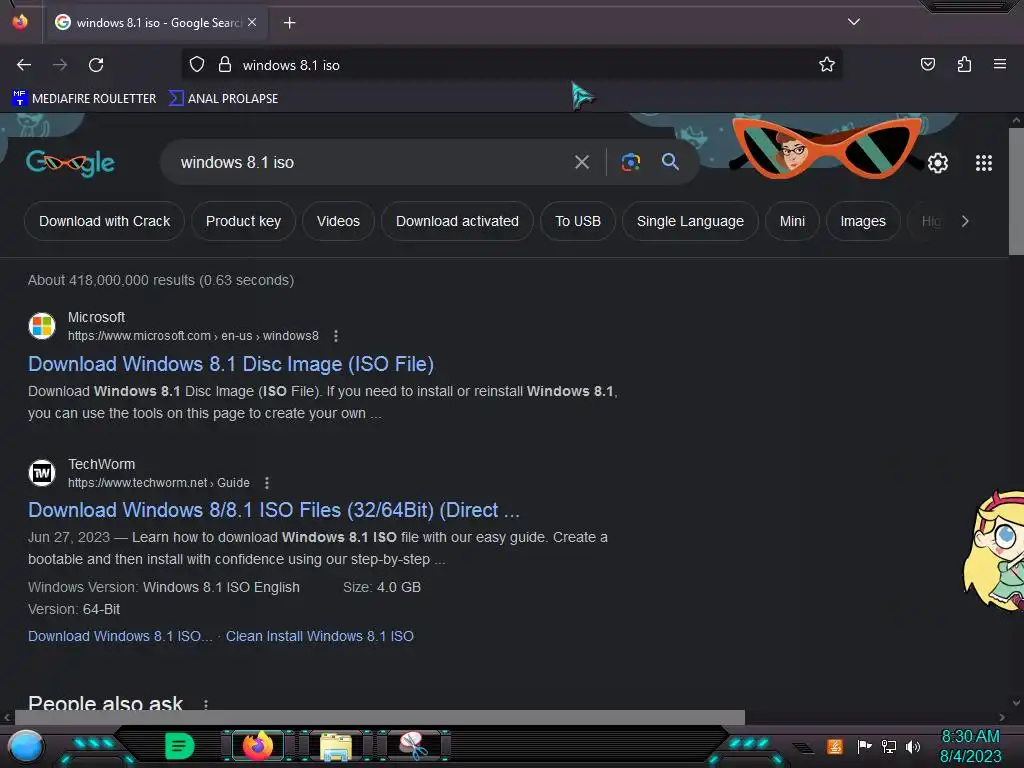Open People also ask options menu
This screenshot has width=1024, height=768.
(206, 704)
